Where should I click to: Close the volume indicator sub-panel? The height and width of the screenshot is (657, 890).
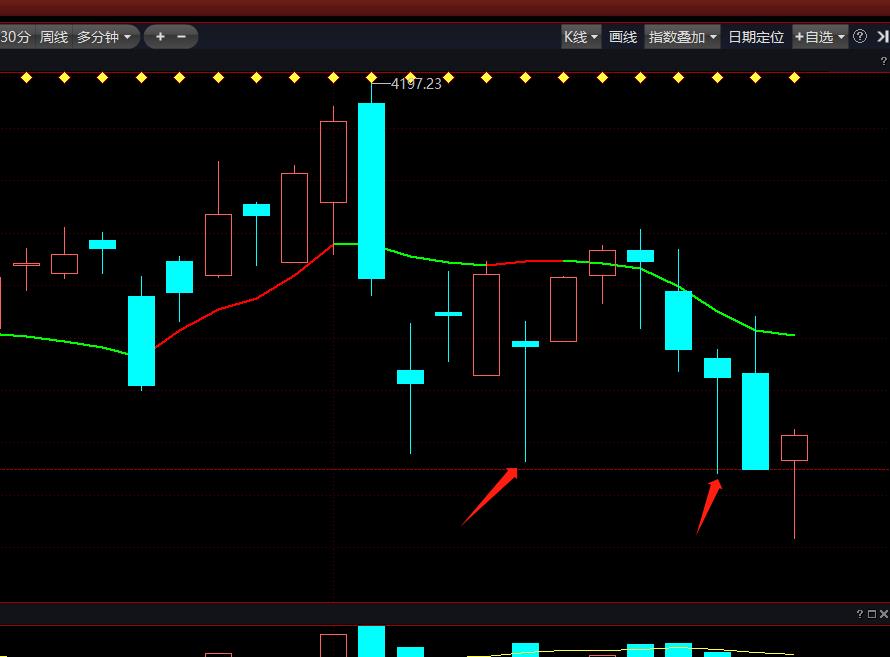[883, 614]
